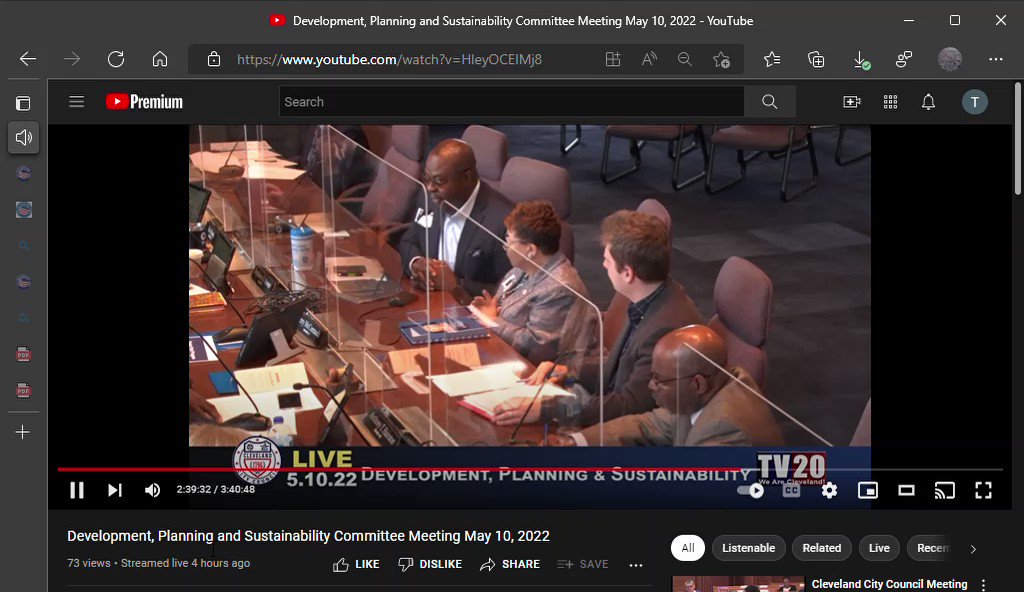The width and height of the screenshot is (1024, 592).
Task: Select the Related filter chip
Action: (x=822, y=548)
